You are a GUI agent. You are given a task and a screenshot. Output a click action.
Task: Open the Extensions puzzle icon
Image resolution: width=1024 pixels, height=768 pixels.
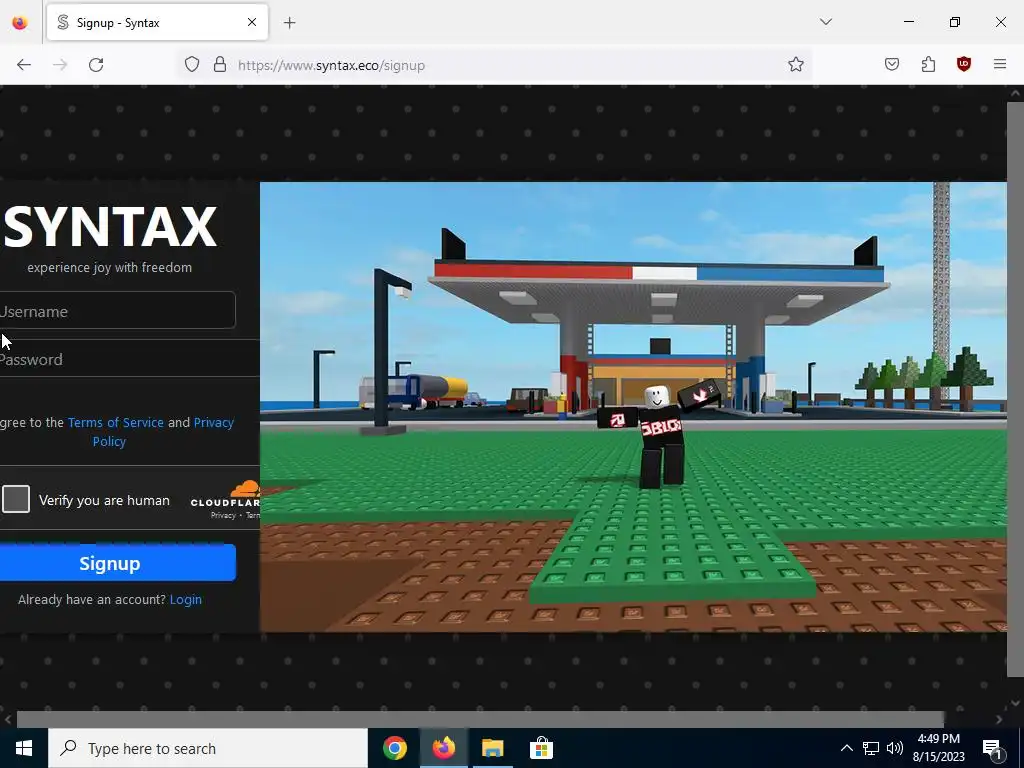pos(928,64)
